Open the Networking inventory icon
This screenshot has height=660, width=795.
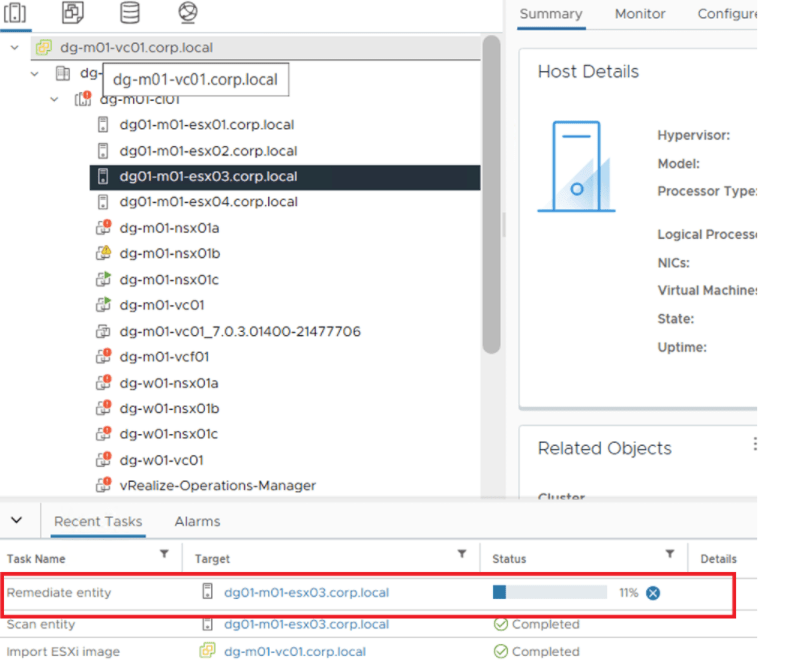pyautogui.click(x=187, y=13)
